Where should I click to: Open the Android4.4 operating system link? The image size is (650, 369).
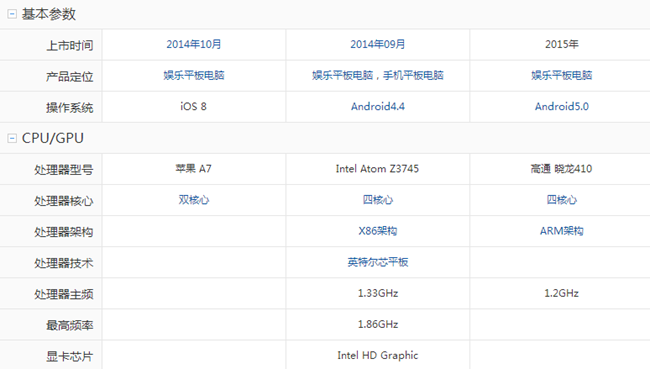378,107
